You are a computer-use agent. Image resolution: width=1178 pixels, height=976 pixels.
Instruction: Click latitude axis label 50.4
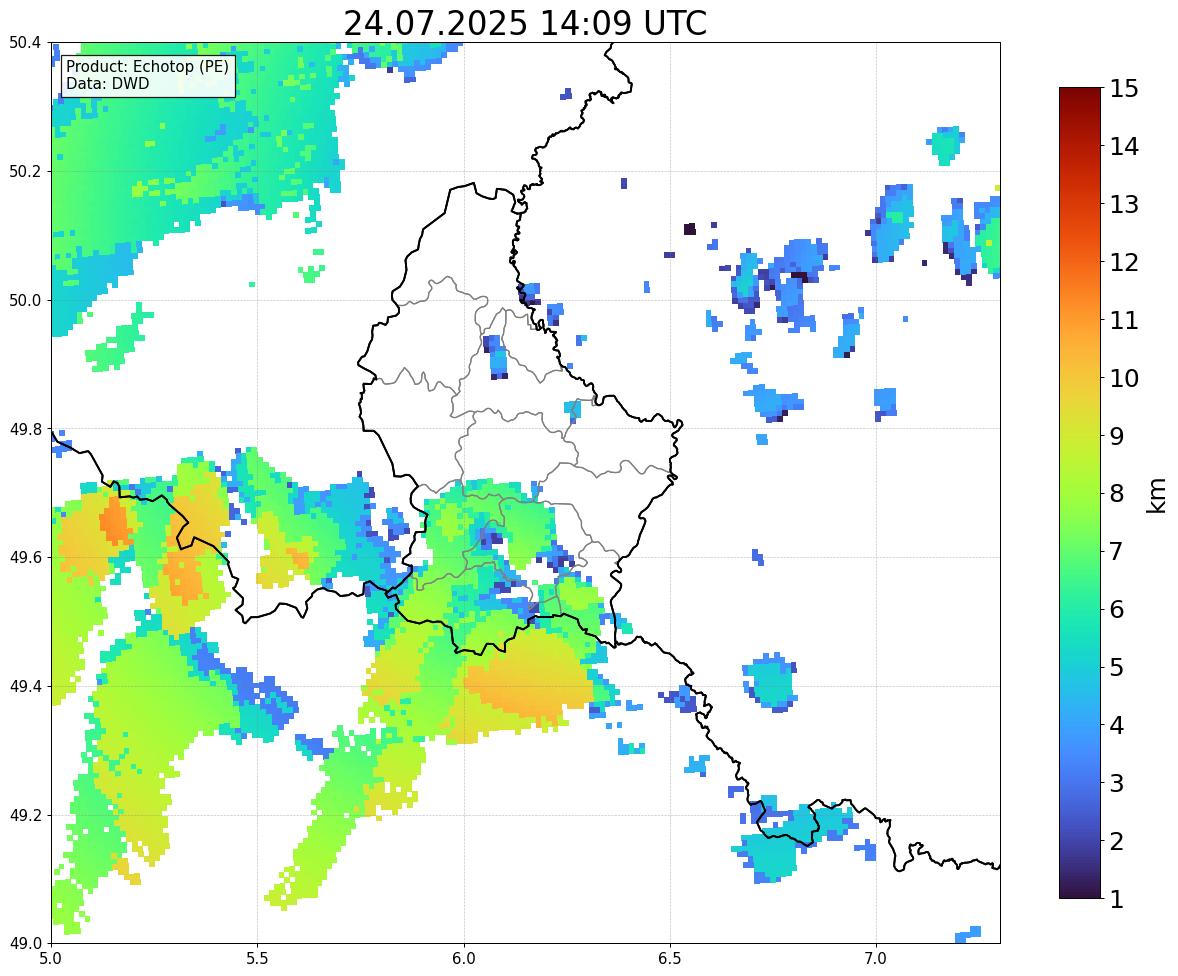click(x=25, y=43)
